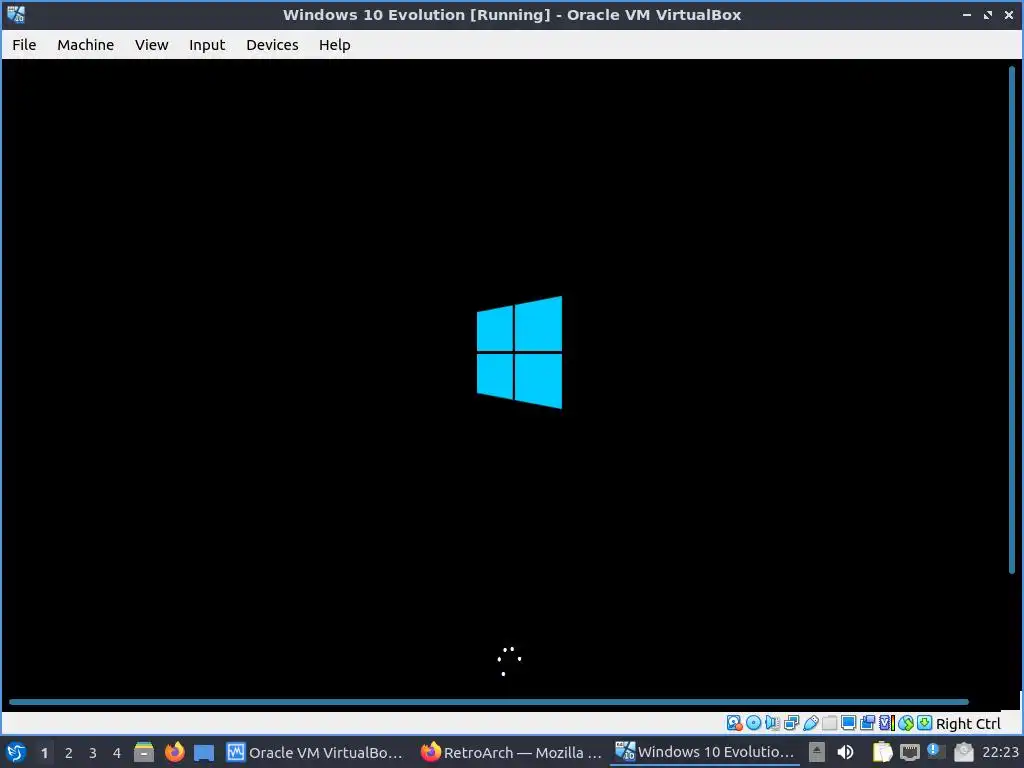Open the File menu
Screen dimensions: 1024x768
coord(24,45)
